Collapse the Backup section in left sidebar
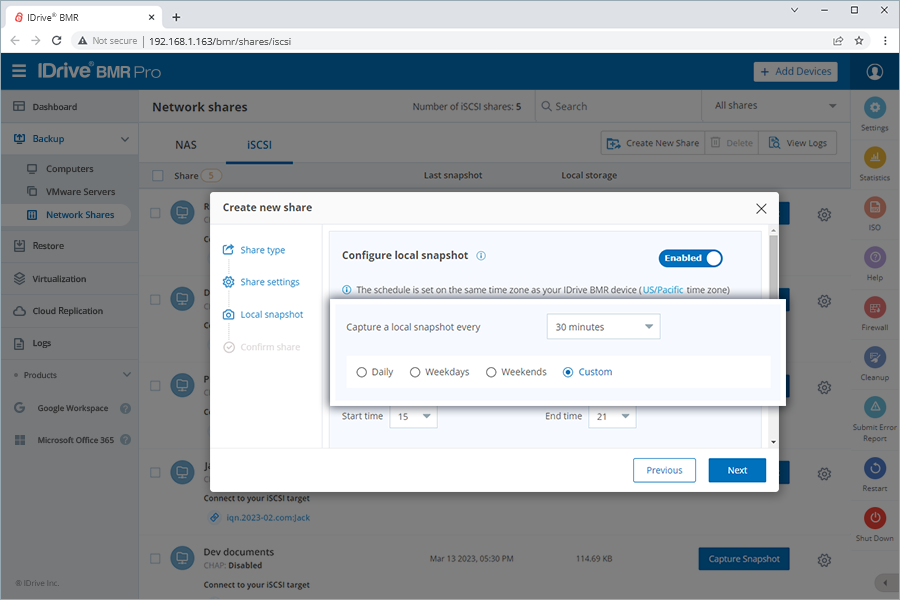Image resolution: width=900 pixels, height=600 pixels. click(125, 139)
